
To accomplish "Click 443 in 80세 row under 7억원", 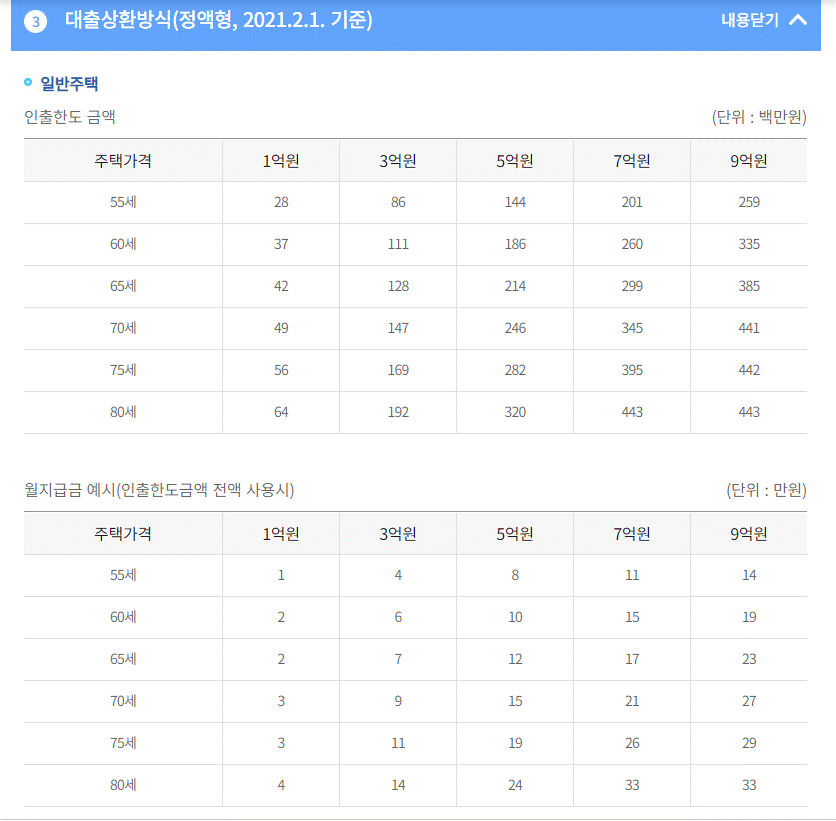I will (632, 412).
